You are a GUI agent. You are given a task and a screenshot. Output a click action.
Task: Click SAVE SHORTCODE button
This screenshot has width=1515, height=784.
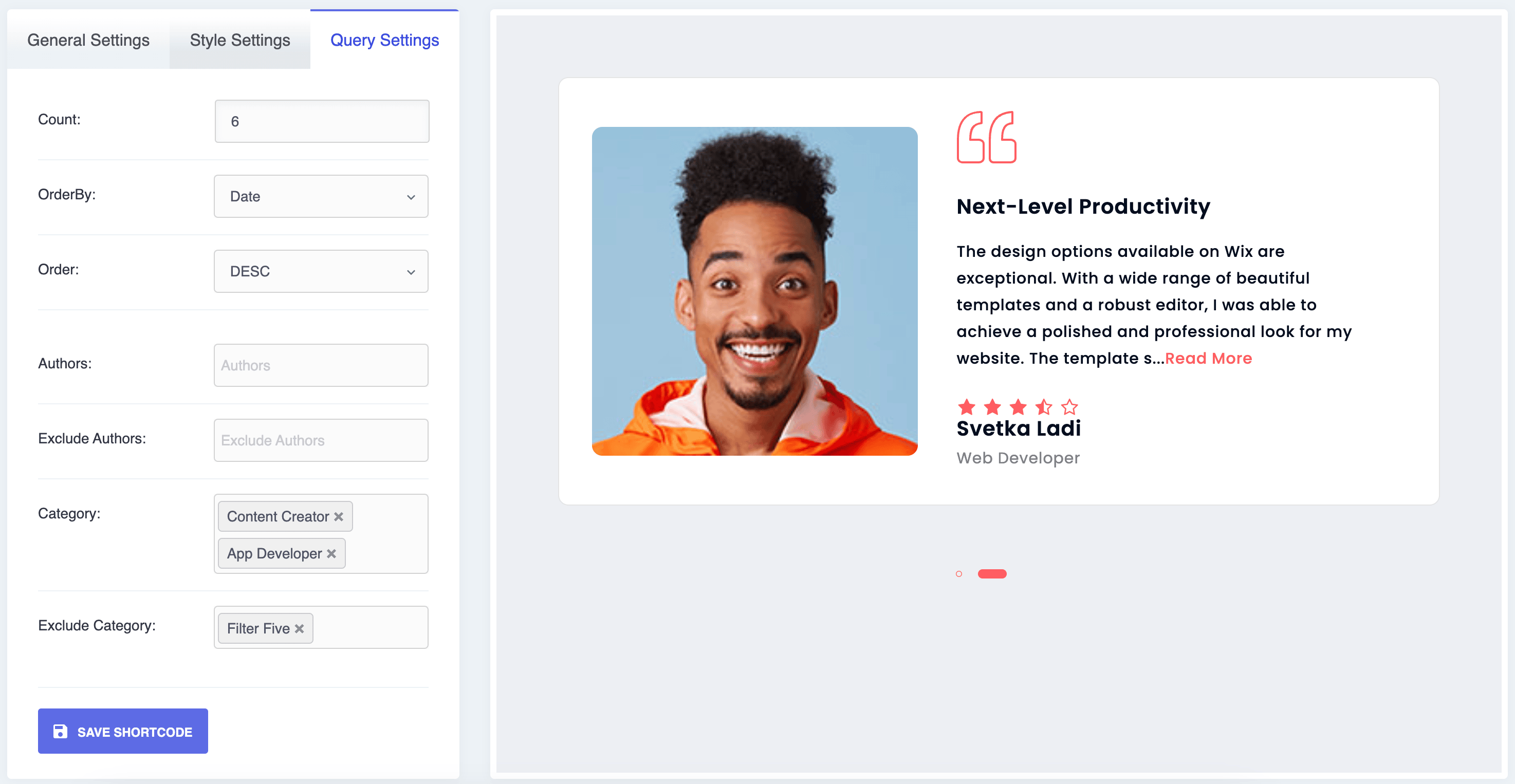[122, 732]
